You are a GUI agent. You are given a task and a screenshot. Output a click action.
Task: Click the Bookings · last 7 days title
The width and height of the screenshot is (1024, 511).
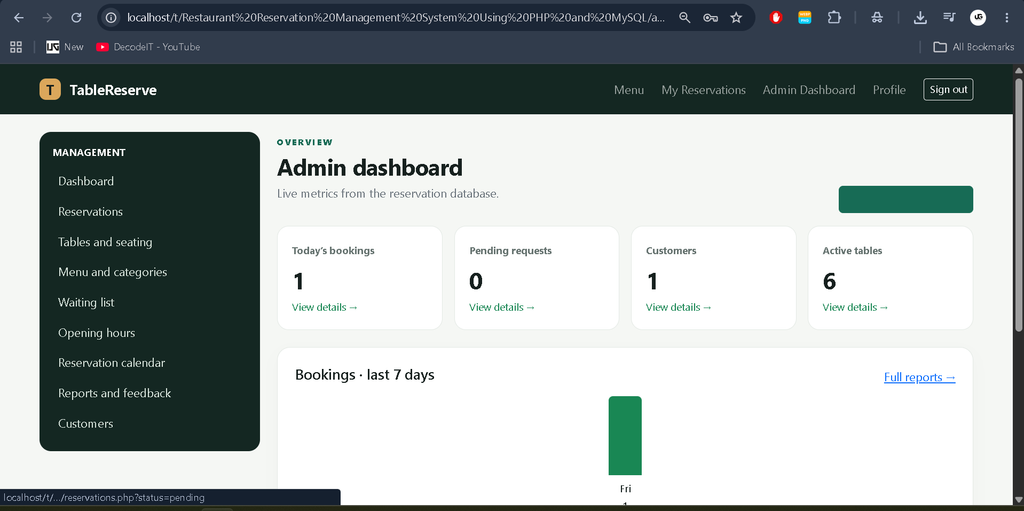tap(364, 374)
